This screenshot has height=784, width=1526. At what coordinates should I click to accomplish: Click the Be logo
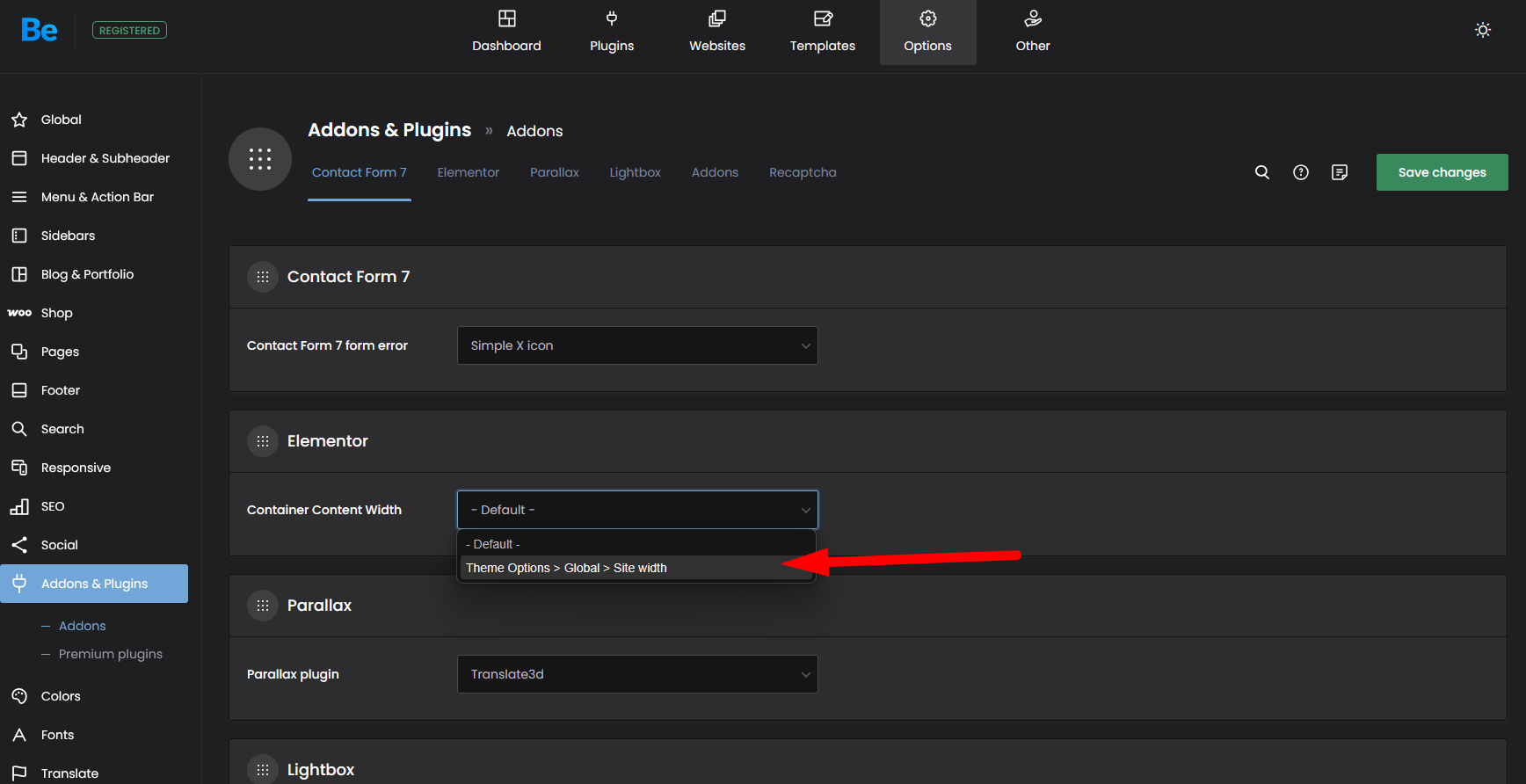pyautogui.click(x=40, y=30)
